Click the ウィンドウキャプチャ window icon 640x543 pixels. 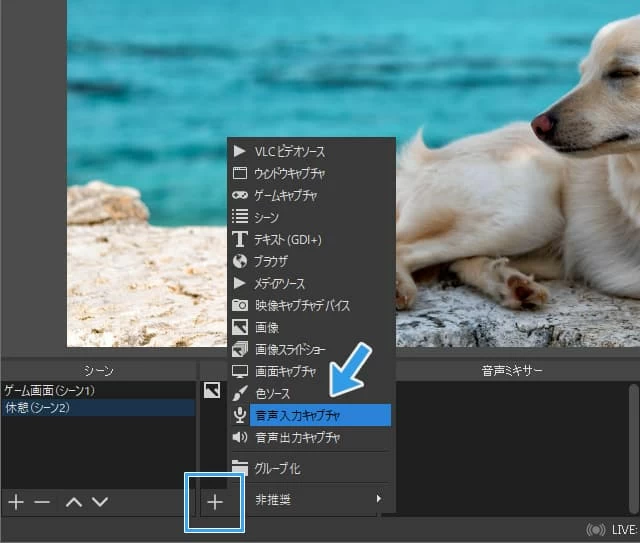(x=240, y=174)
